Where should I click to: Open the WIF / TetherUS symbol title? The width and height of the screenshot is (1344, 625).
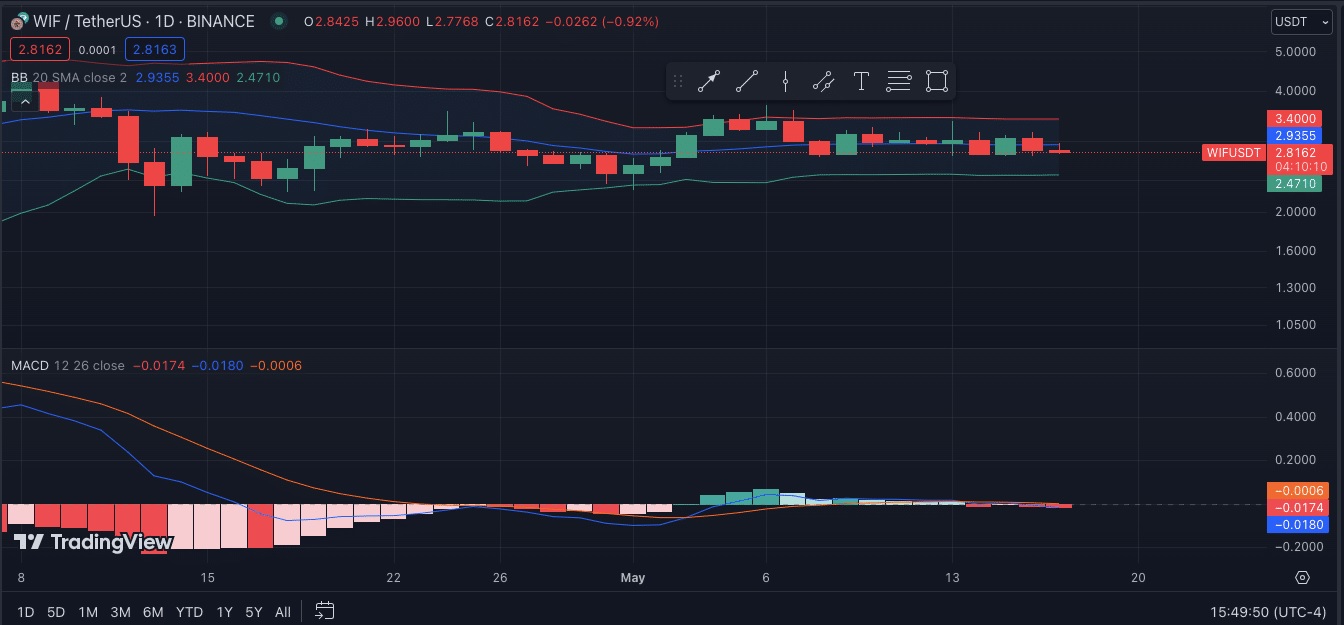(x=143, y=21)
